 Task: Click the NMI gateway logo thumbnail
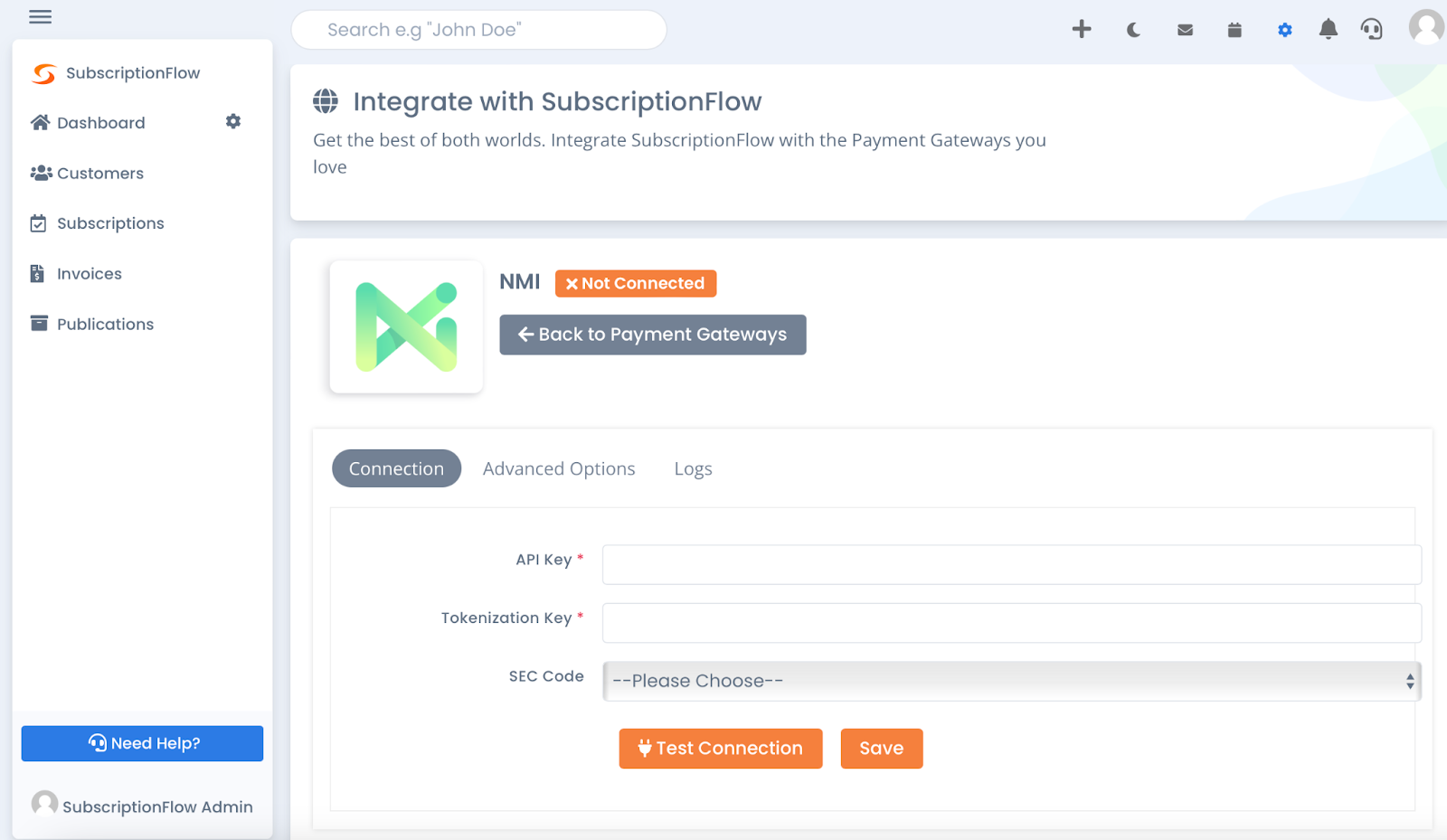point(406,326)
